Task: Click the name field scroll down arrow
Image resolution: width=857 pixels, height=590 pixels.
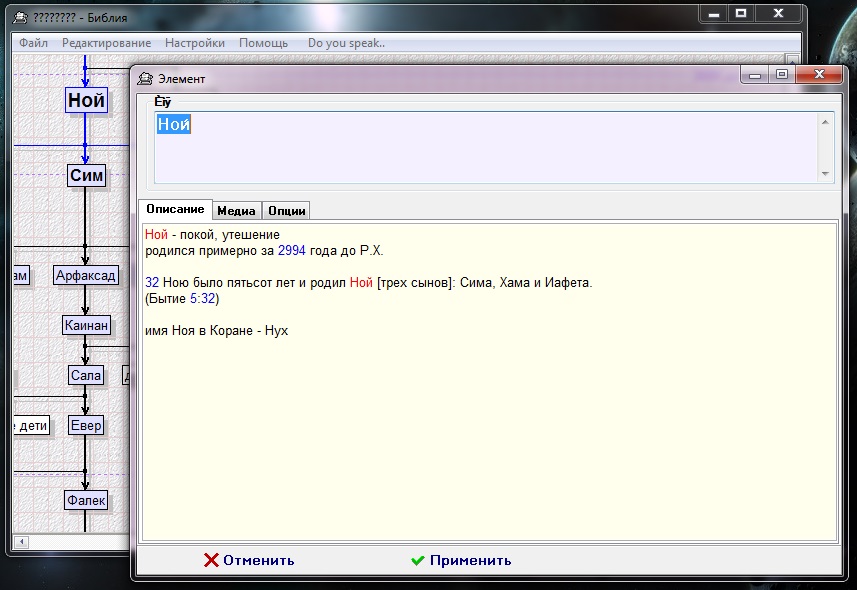Action: (825, 173)
